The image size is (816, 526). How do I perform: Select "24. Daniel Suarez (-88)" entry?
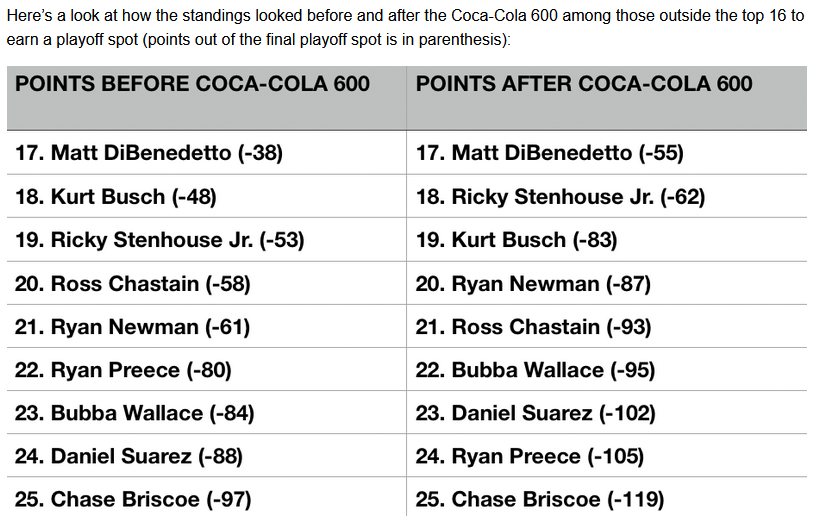[x=129, y=457]
